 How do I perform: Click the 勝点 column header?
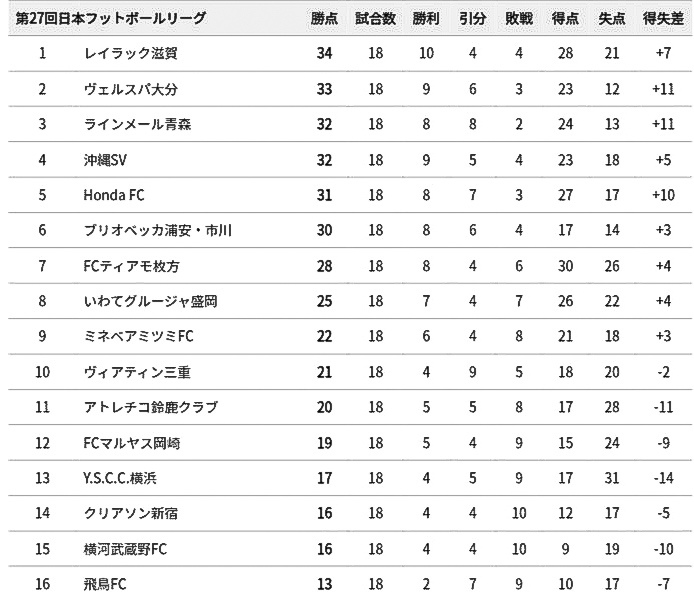(x=324, y=18)
